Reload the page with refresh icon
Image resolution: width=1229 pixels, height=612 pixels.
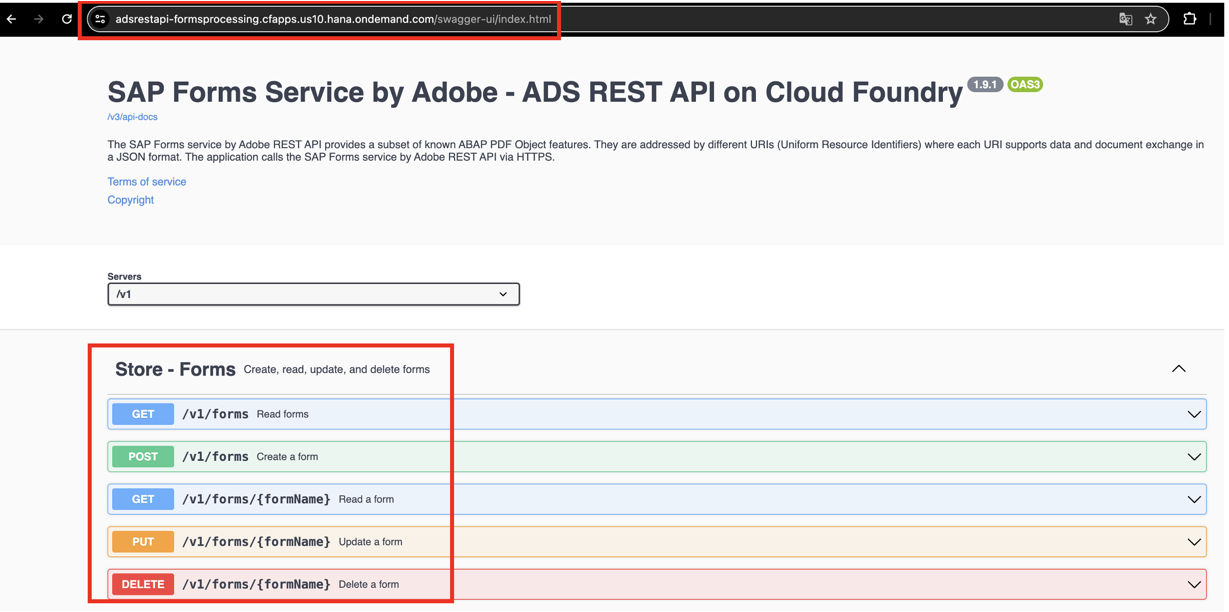[67, 19]
